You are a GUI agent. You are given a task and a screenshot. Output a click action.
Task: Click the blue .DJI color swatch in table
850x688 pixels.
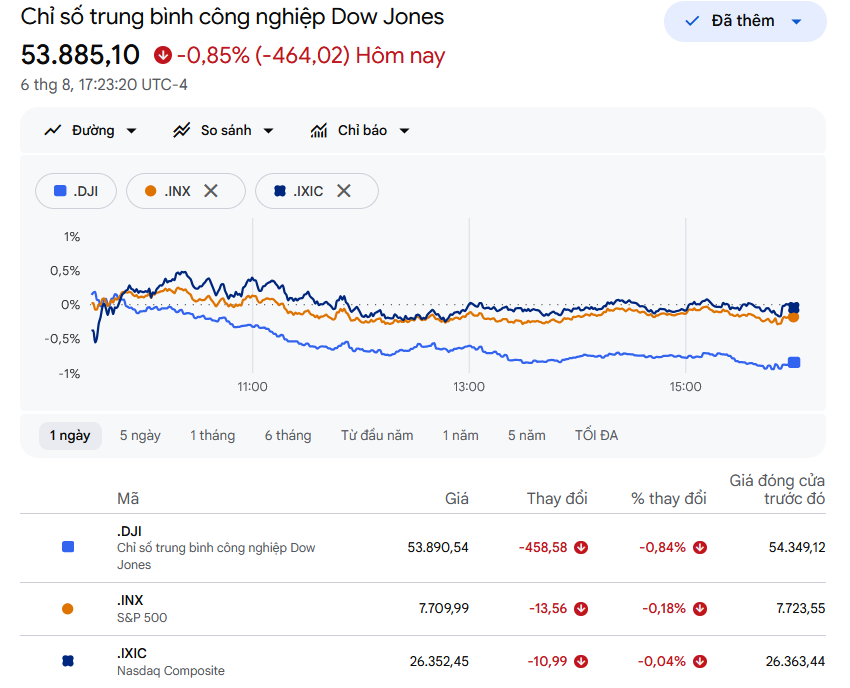[x=68, y=547]
